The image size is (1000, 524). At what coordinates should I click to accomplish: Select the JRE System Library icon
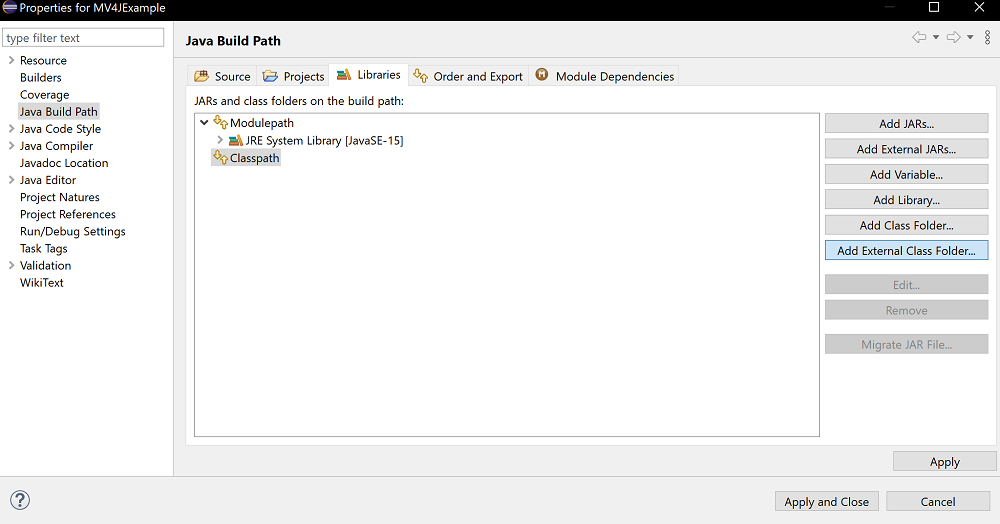coord(235,140)
